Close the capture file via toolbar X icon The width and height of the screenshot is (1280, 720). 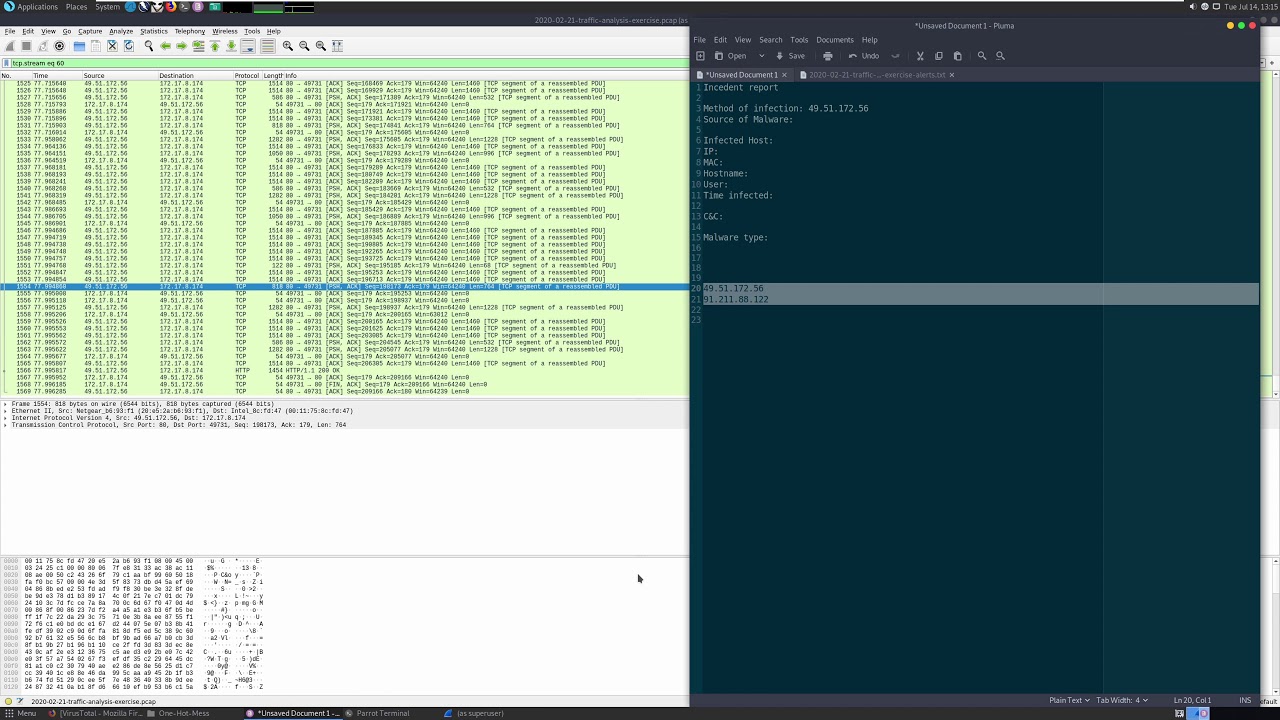point(112,46)
